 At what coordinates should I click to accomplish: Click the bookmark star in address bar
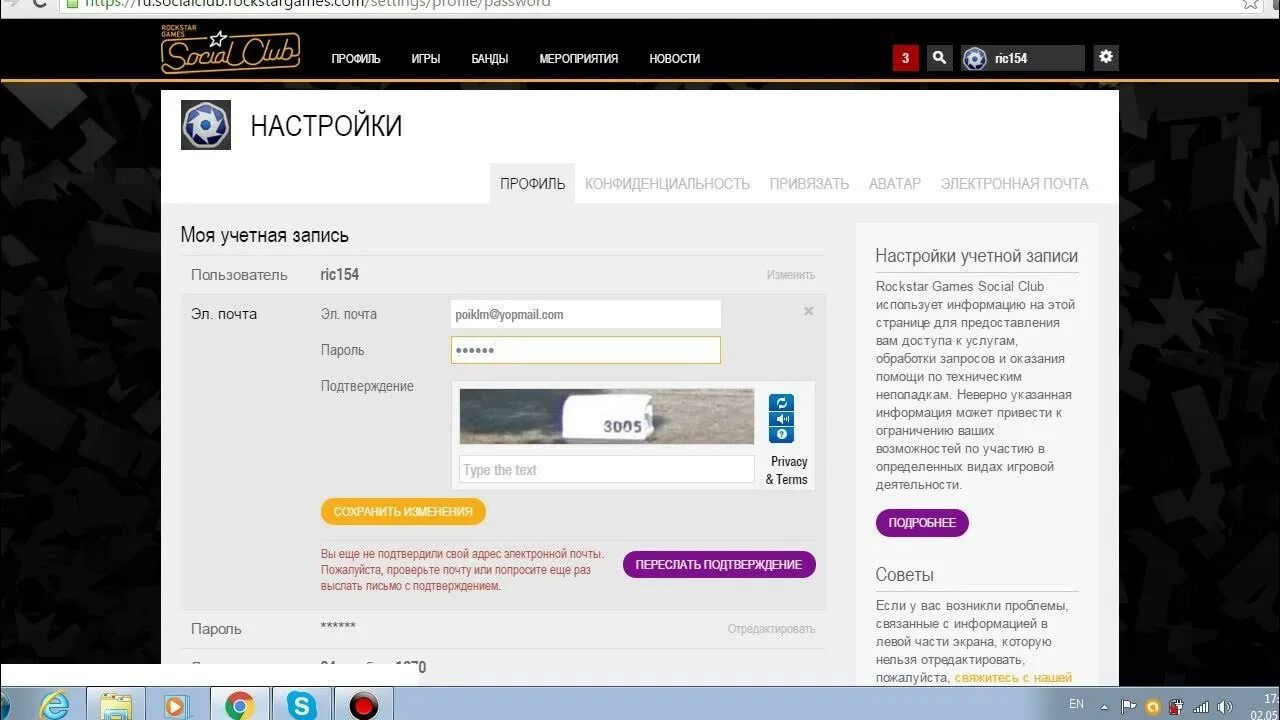point(1250,3)
